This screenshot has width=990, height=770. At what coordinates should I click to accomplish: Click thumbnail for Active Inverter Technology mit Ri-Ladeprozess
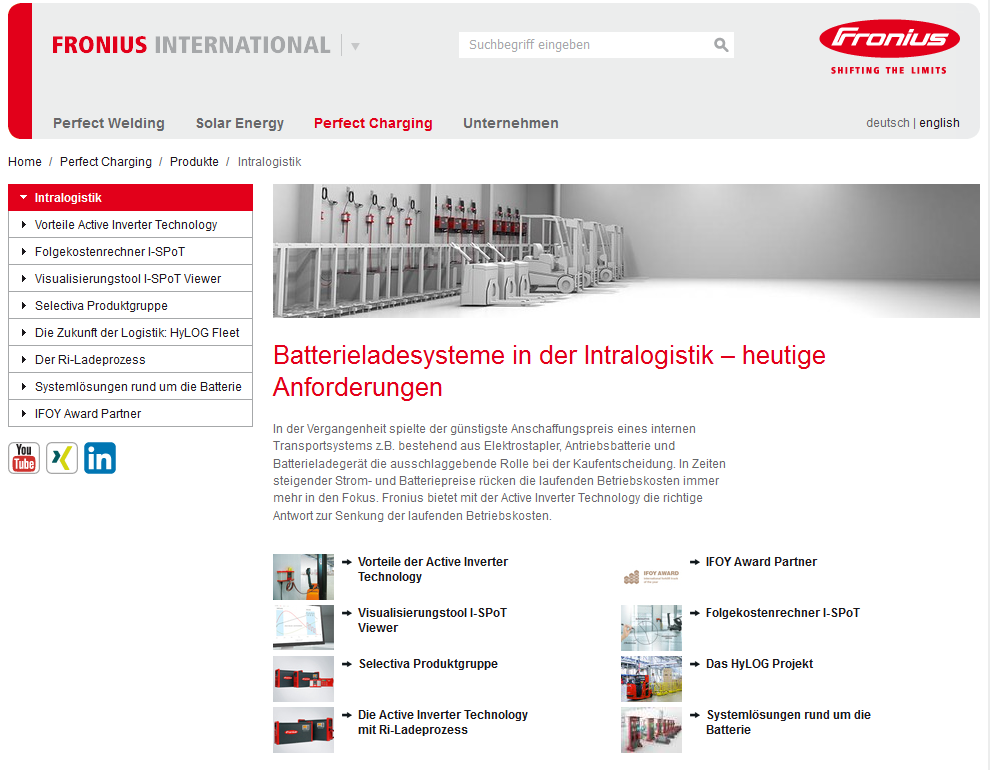(x=303, y=730)
